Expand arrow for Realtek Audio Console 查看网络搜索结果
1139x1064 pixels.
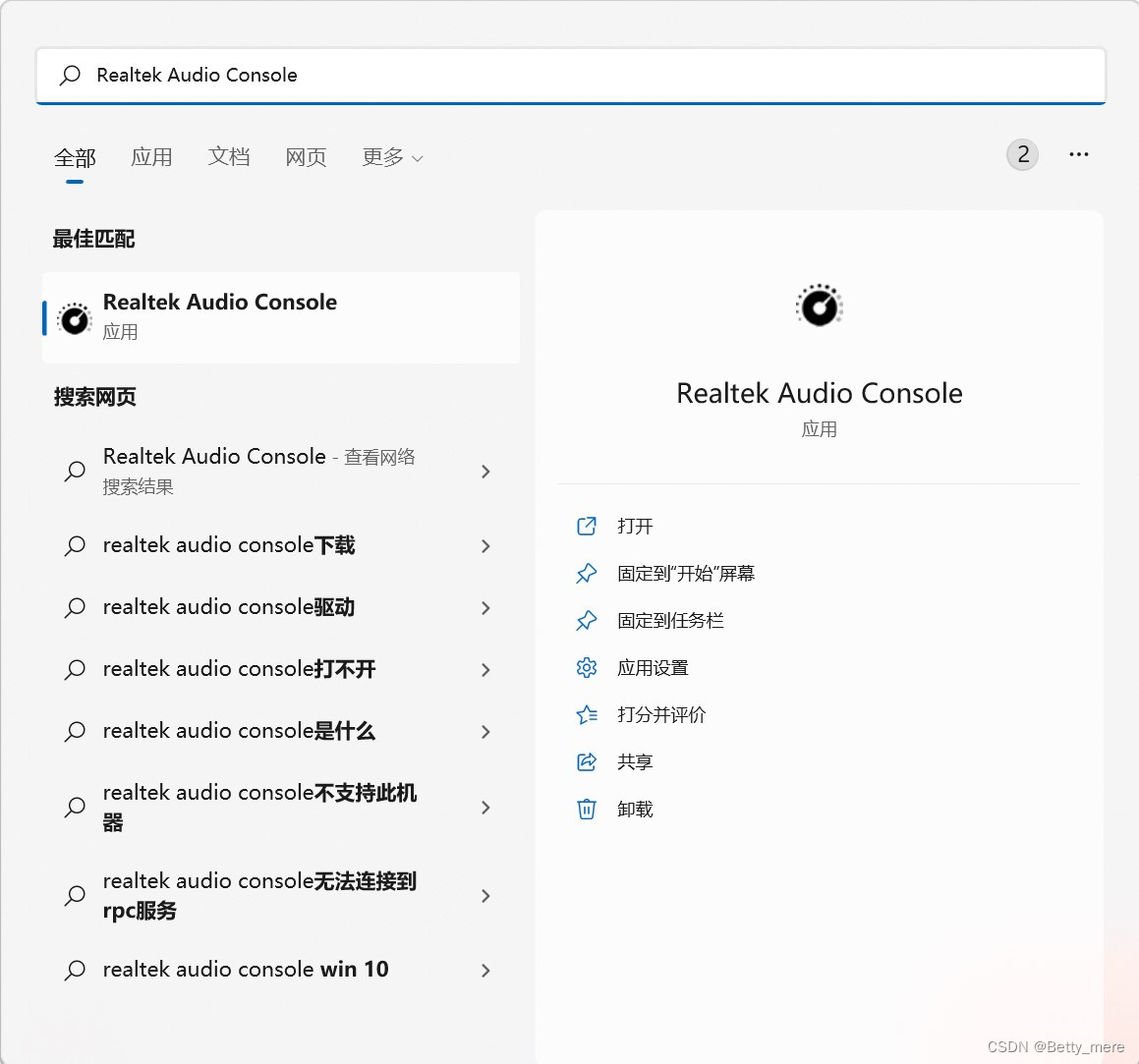485,472
